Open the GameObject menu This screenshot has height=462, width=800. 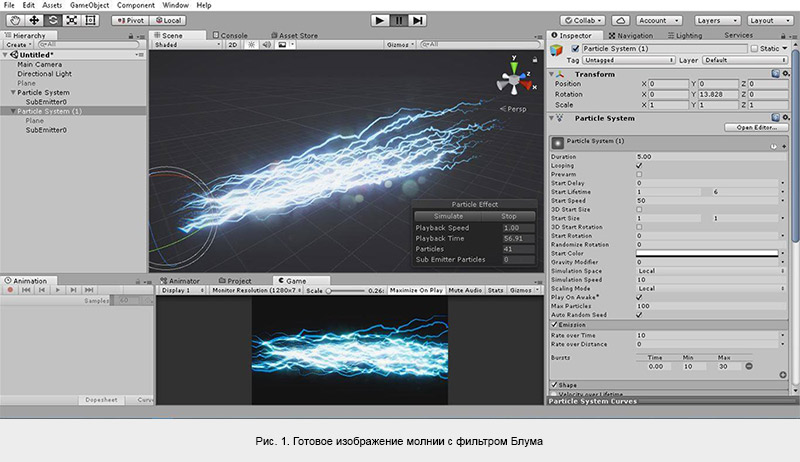point(88,6)
